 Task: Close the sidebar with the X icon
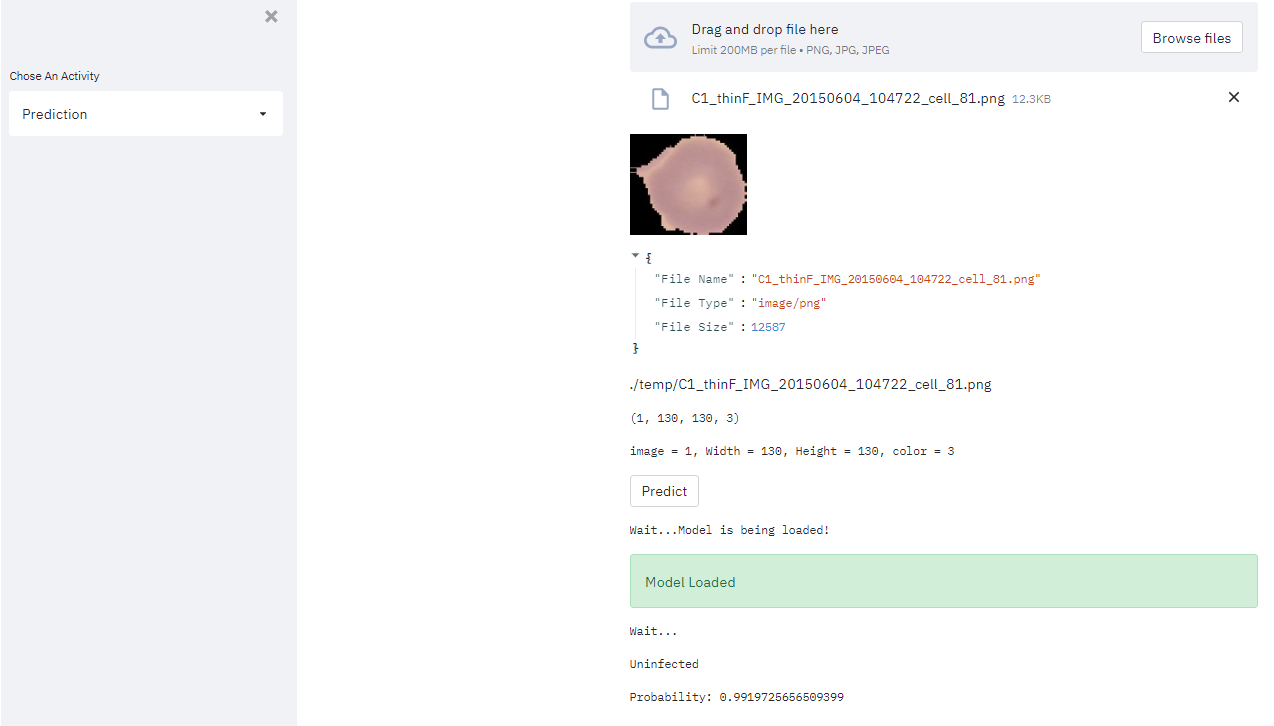point(271,16)
